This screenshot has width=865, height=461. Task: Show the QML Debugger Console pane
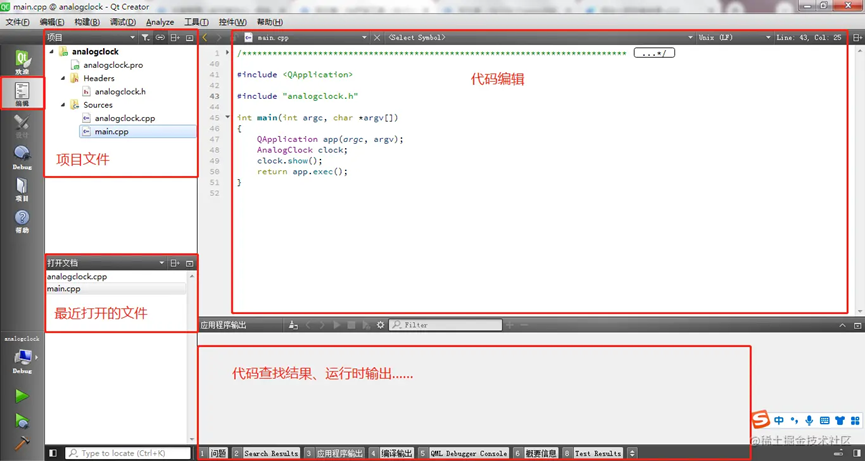[x=463, y=453]
